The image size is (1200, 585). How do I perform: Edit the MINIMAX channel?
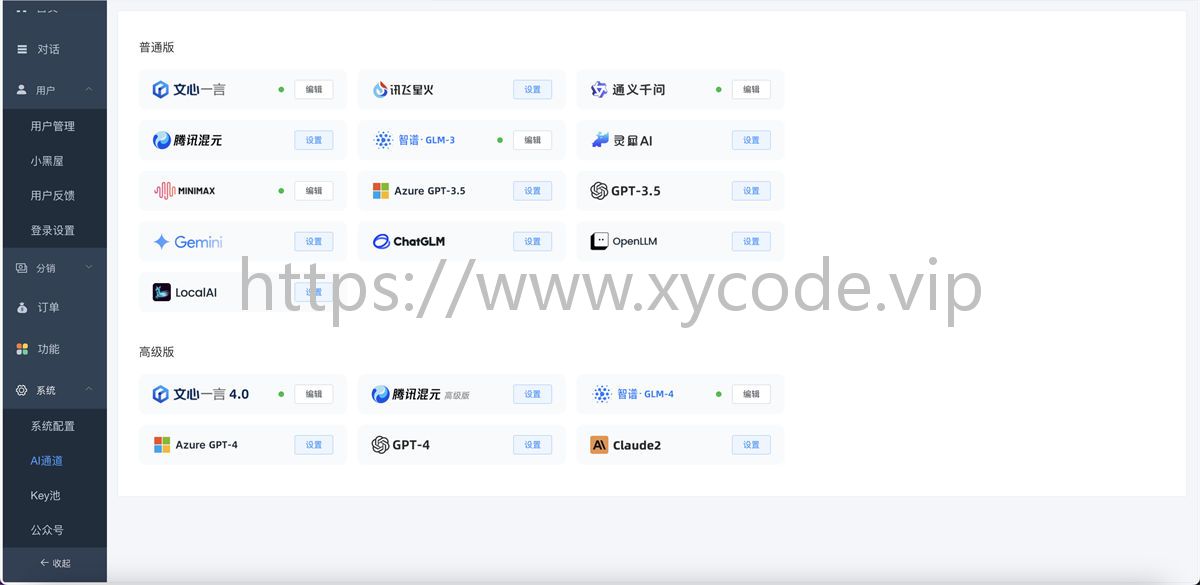point(314,191)
